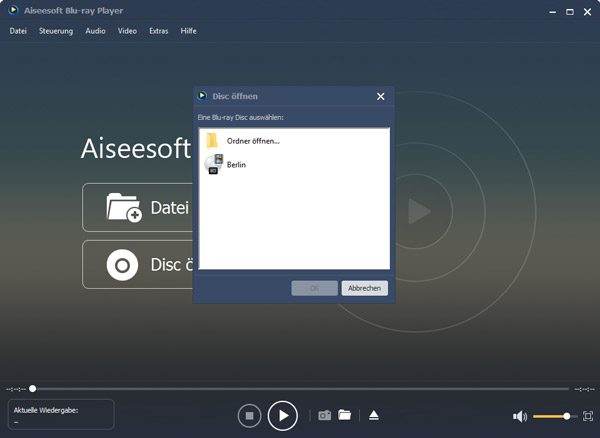
Task: Select the Berlin Blu-ray disc entry
Action: point(235,165)
